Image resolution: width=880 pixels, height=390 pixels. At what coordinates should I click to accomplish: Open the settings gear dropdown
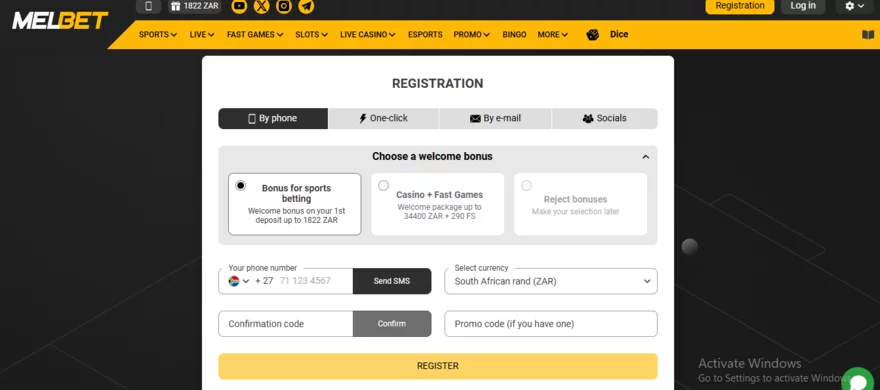pyautogui.click(x=855, y=6)
